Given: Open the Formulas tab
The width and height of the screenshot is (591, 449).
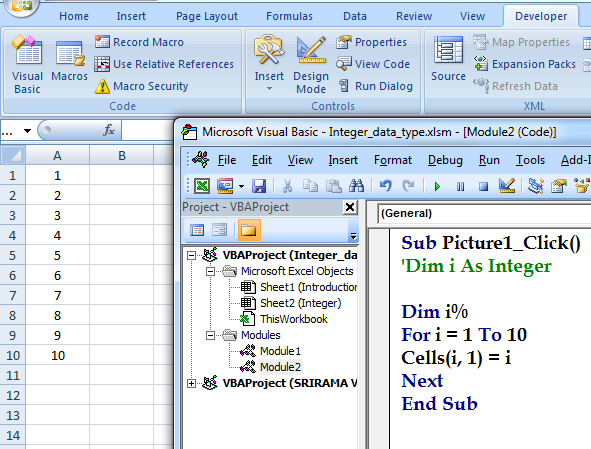Looking at the screenshot, I should [x=289, y=16].
